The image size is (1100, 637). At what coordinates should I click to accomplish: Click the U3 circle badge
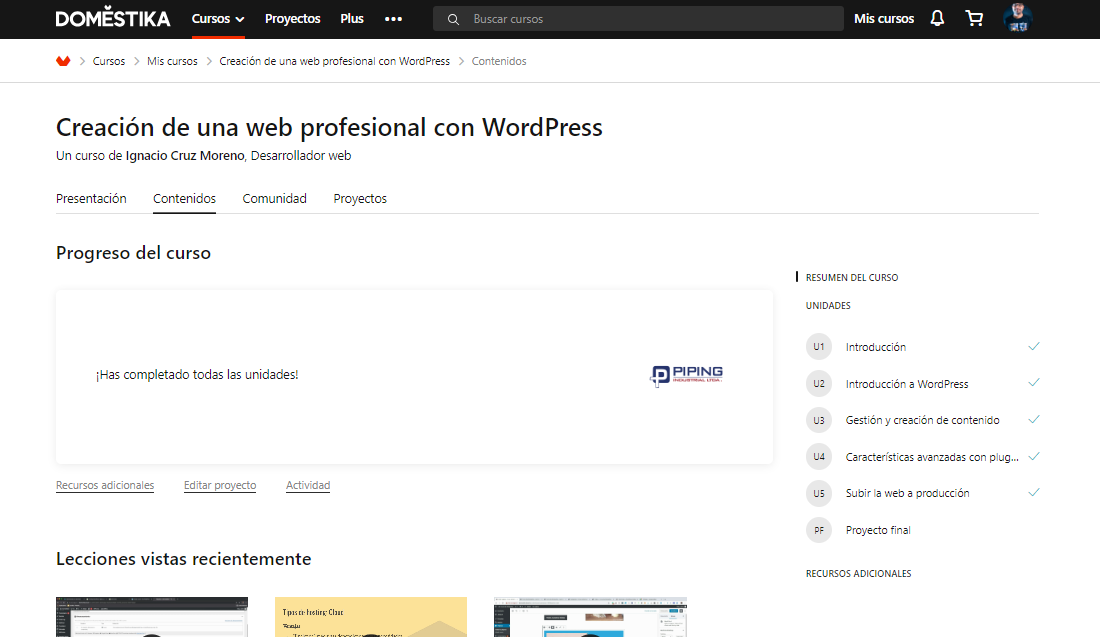pyautogui.click(x=819, y=420)
